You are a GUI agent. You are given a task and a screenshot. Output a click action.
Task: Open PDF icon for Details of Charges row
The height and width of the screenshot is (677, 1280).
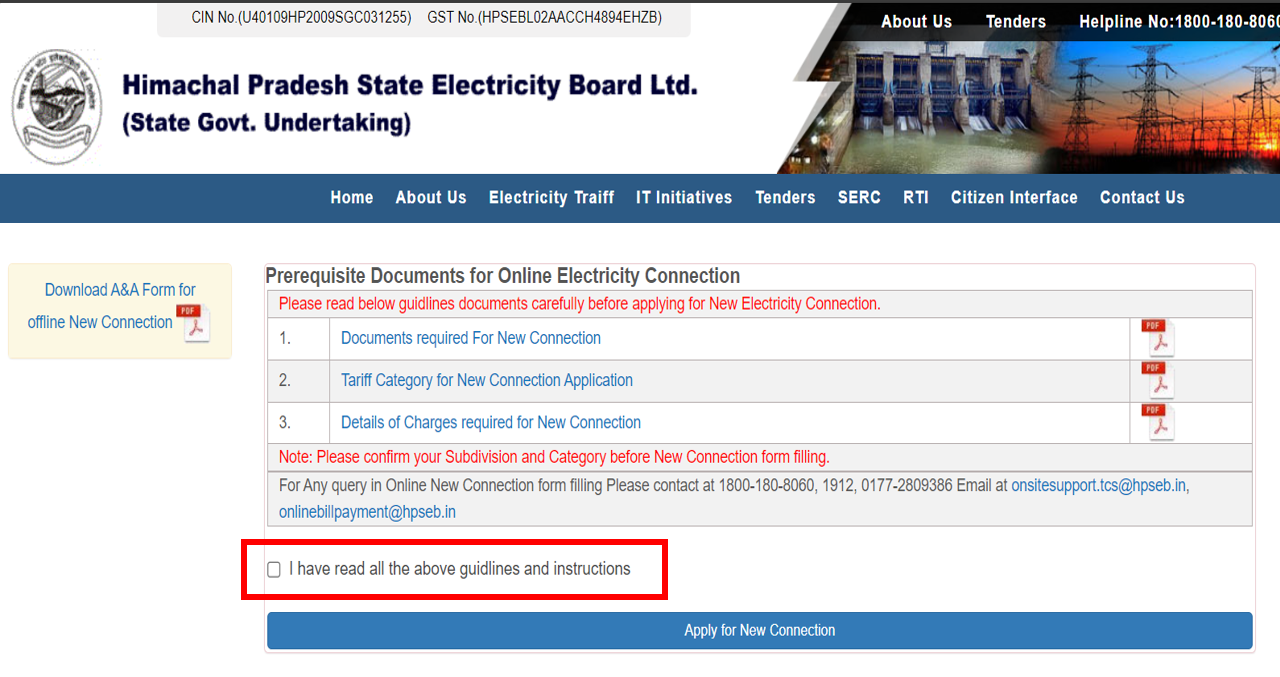coord(1158,423)
